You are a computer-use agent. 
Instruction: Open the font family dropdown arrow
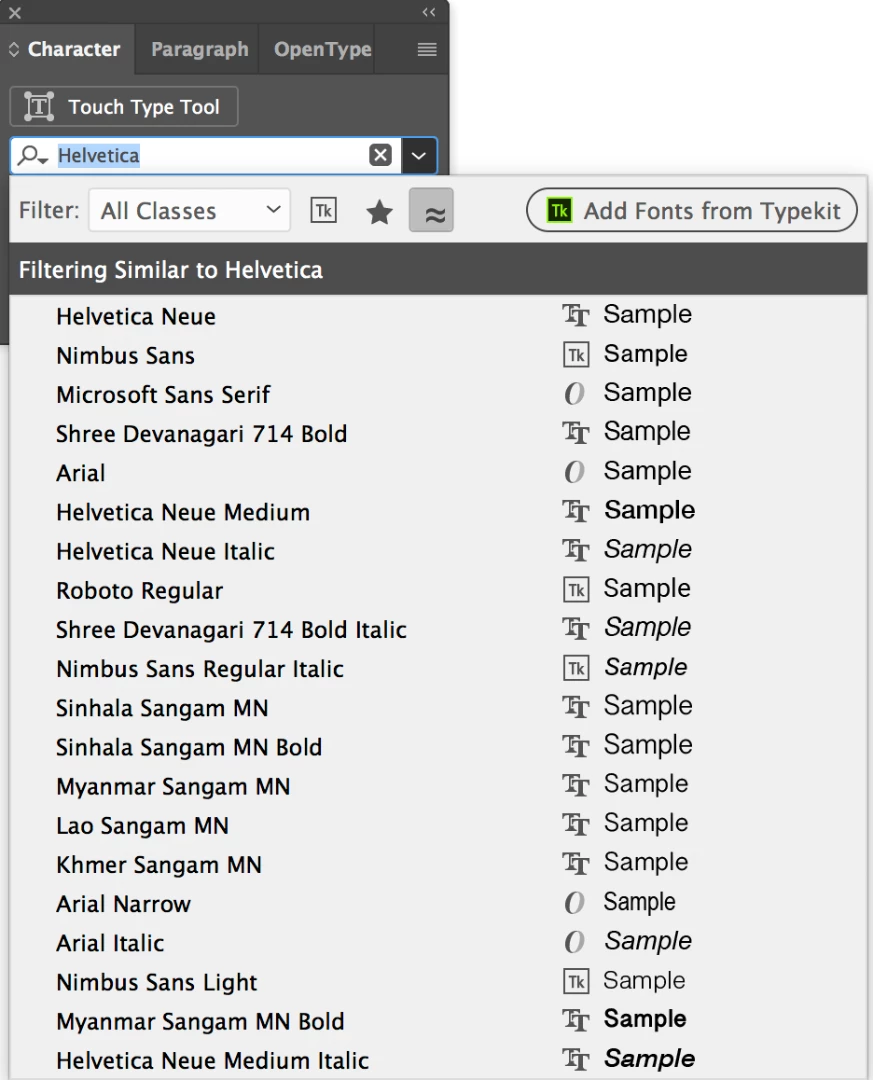(x=418, y=156)
